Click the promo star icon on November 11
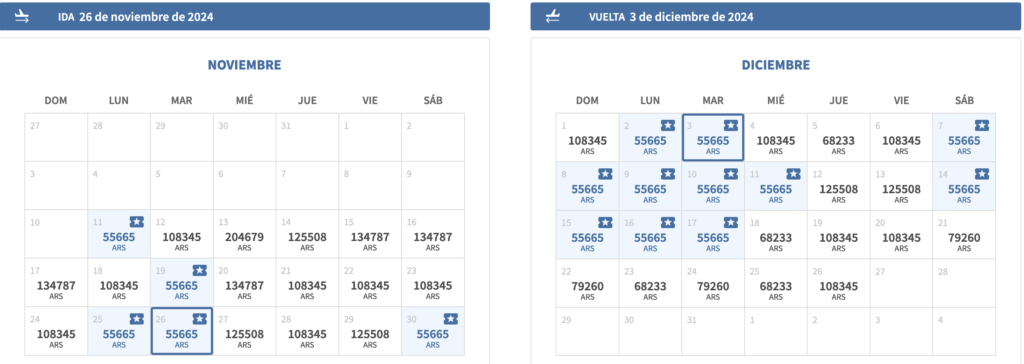Image resolution: width=1024 pixels, height=364 pixels. coord(136,222)
